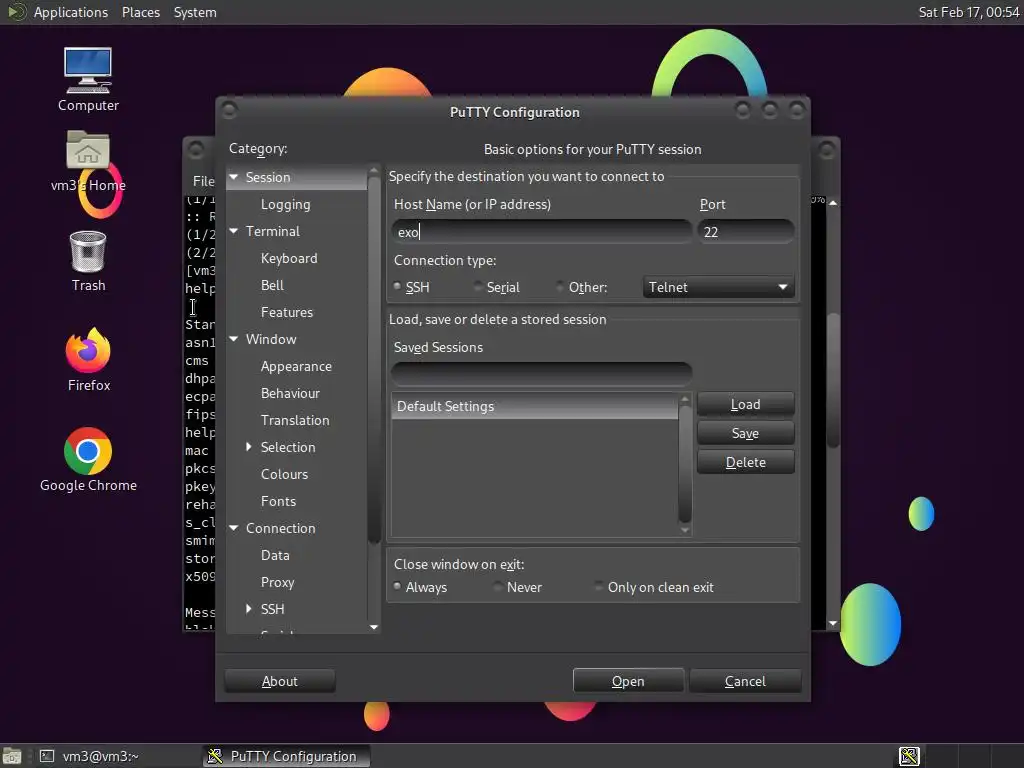The width and height of the screenshot is (1024, 768).
Task: Open the File menu in terminal window
Action: click(203, 181)
